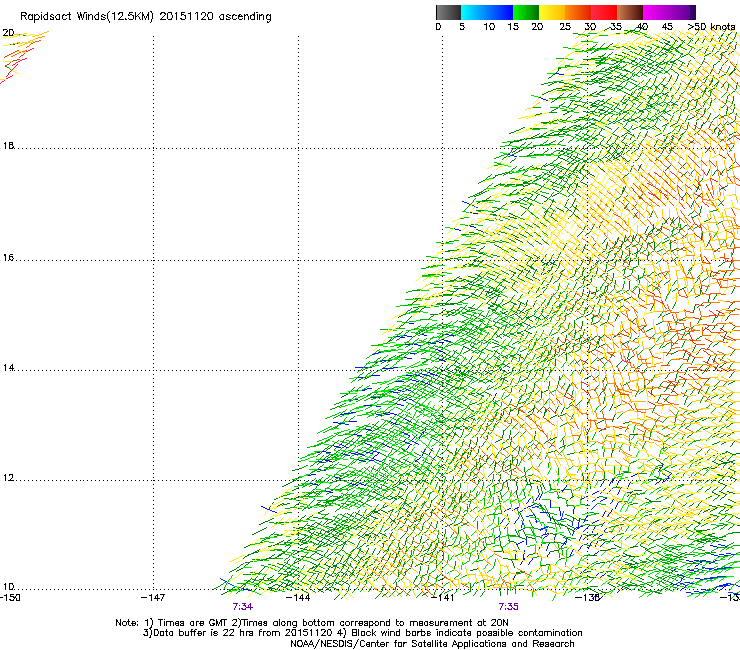Click the '>50 knots' legend label

[x=711, y=26]
